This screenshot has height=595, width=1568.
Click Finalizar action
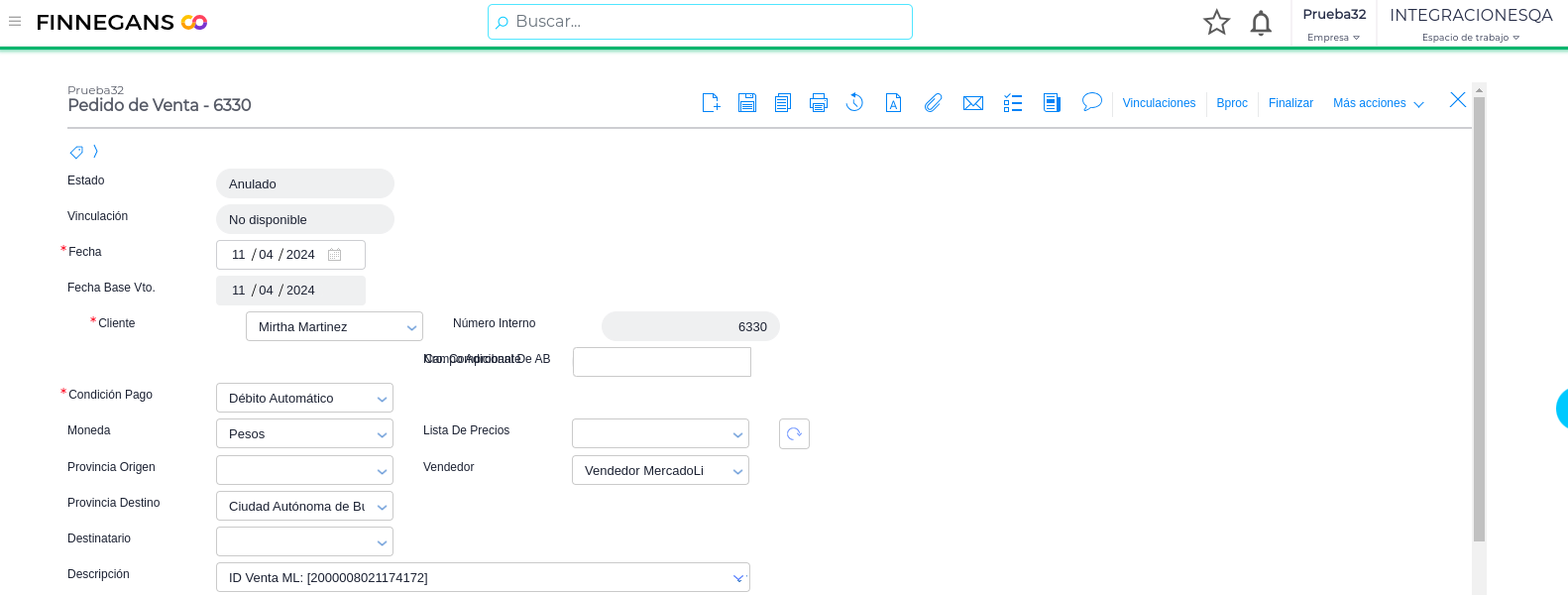point(1290,103)
